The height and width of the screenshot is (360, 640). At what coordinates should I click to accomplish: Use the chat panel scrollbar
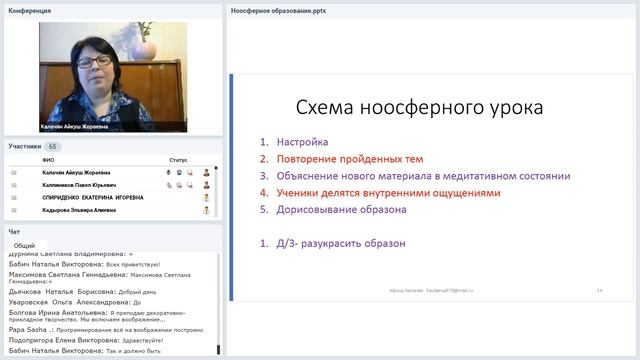218,304
